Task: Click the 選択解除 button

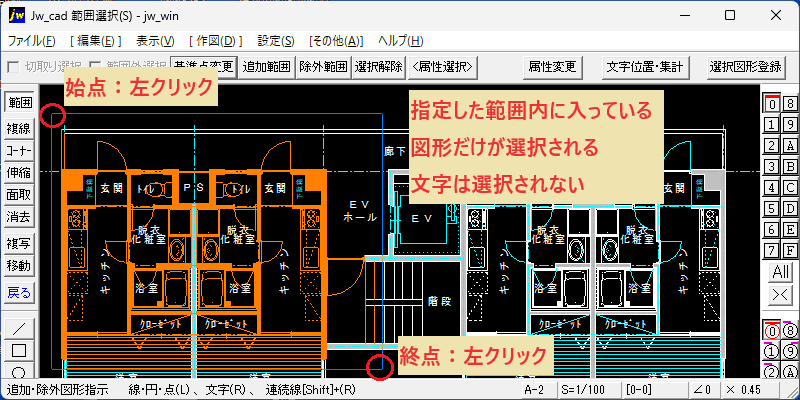Action: (x=379, y=66)
